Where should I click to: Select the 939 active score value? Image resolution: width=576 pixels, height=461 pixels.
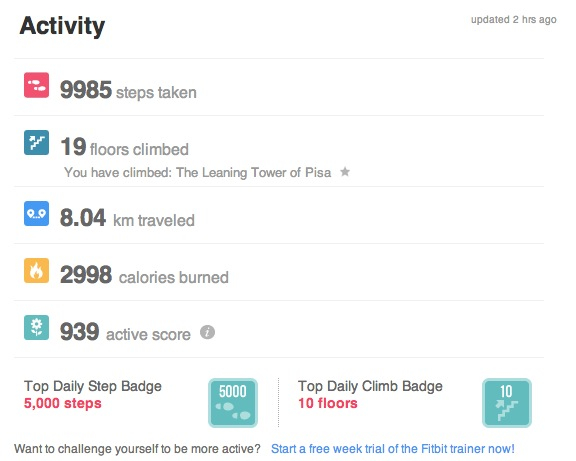(80, 331)
